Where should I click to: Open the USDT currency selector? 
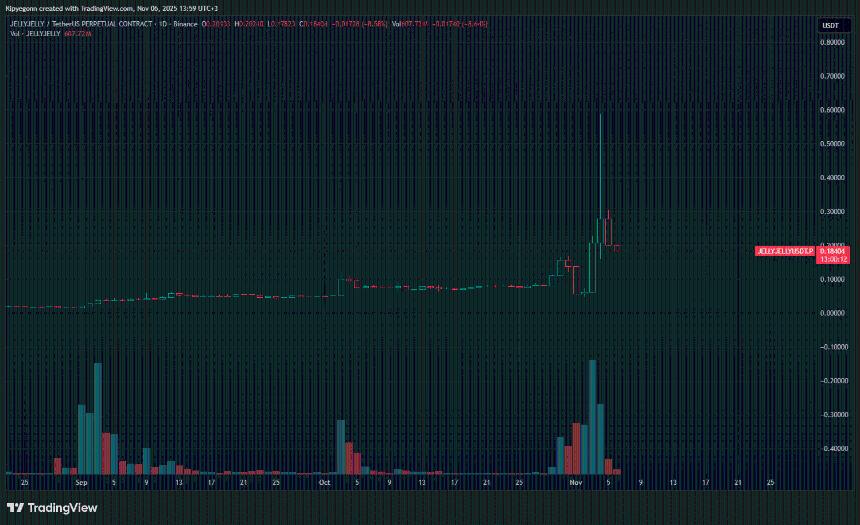830,25
